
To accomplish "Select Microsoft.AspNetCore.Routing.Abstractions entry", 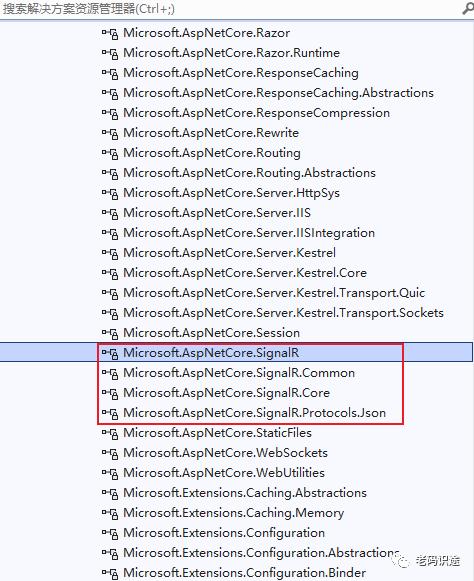I will pos(249,173).
